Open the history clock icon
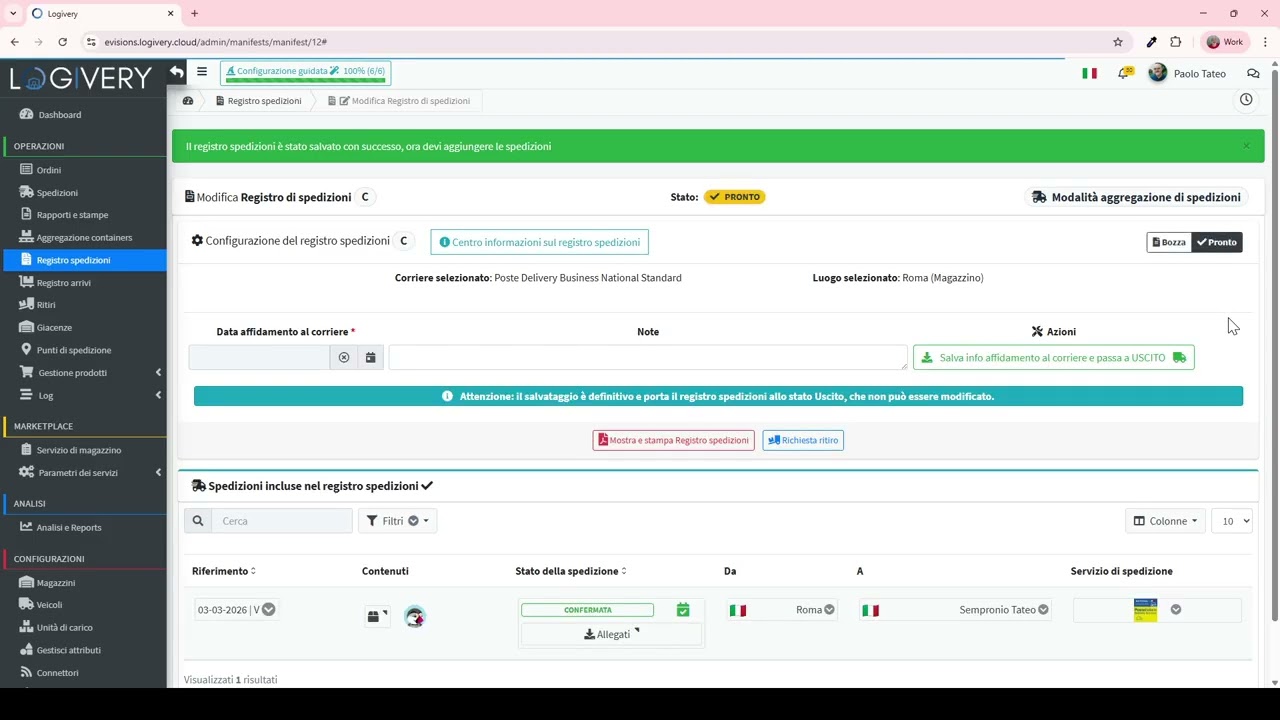Image resolution: width=1280 pixels, height=720 pixels. pos(1246,100)
